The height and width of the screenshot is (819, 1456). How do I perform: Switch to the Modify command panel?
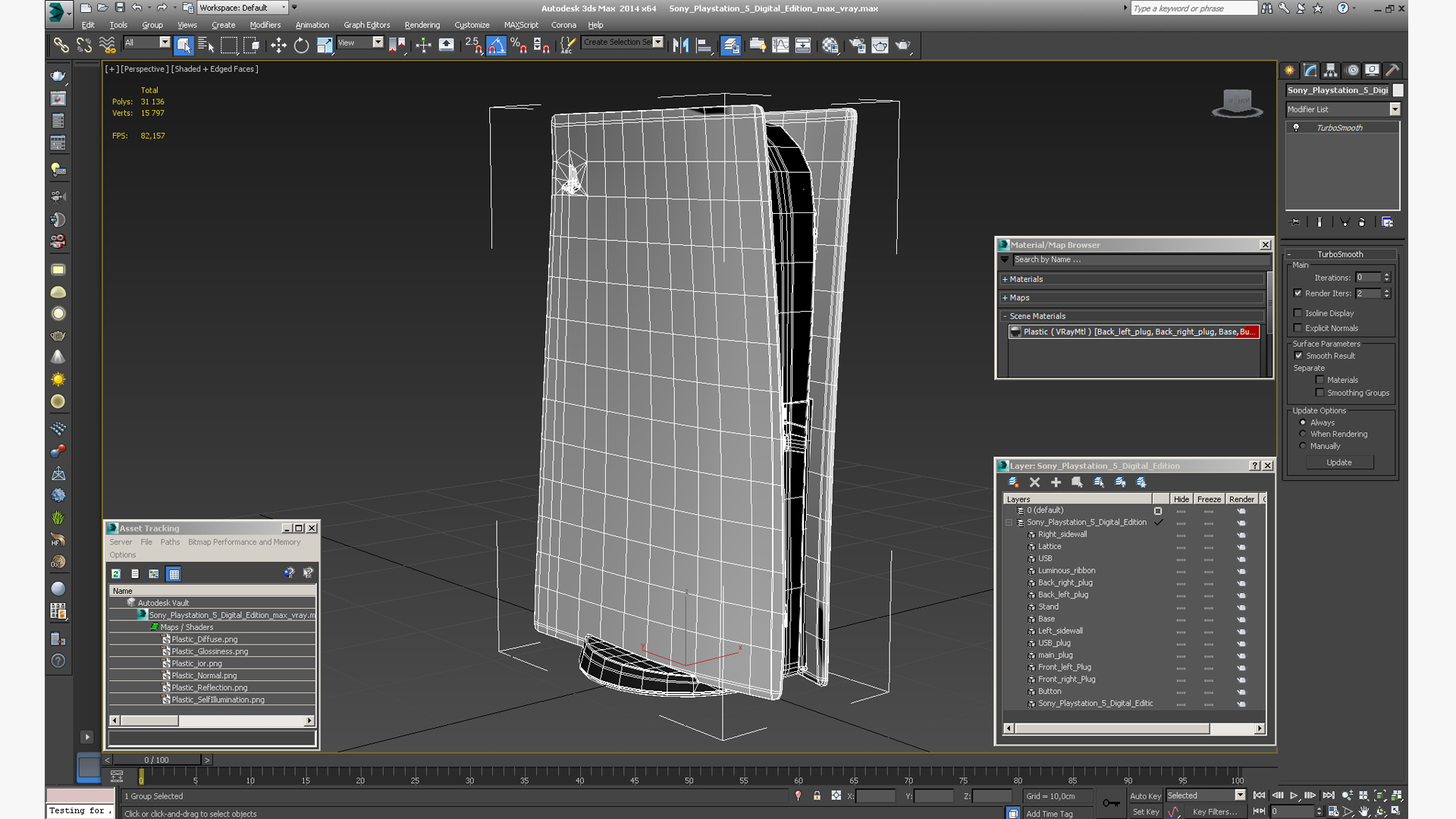tap(1310, 71)
